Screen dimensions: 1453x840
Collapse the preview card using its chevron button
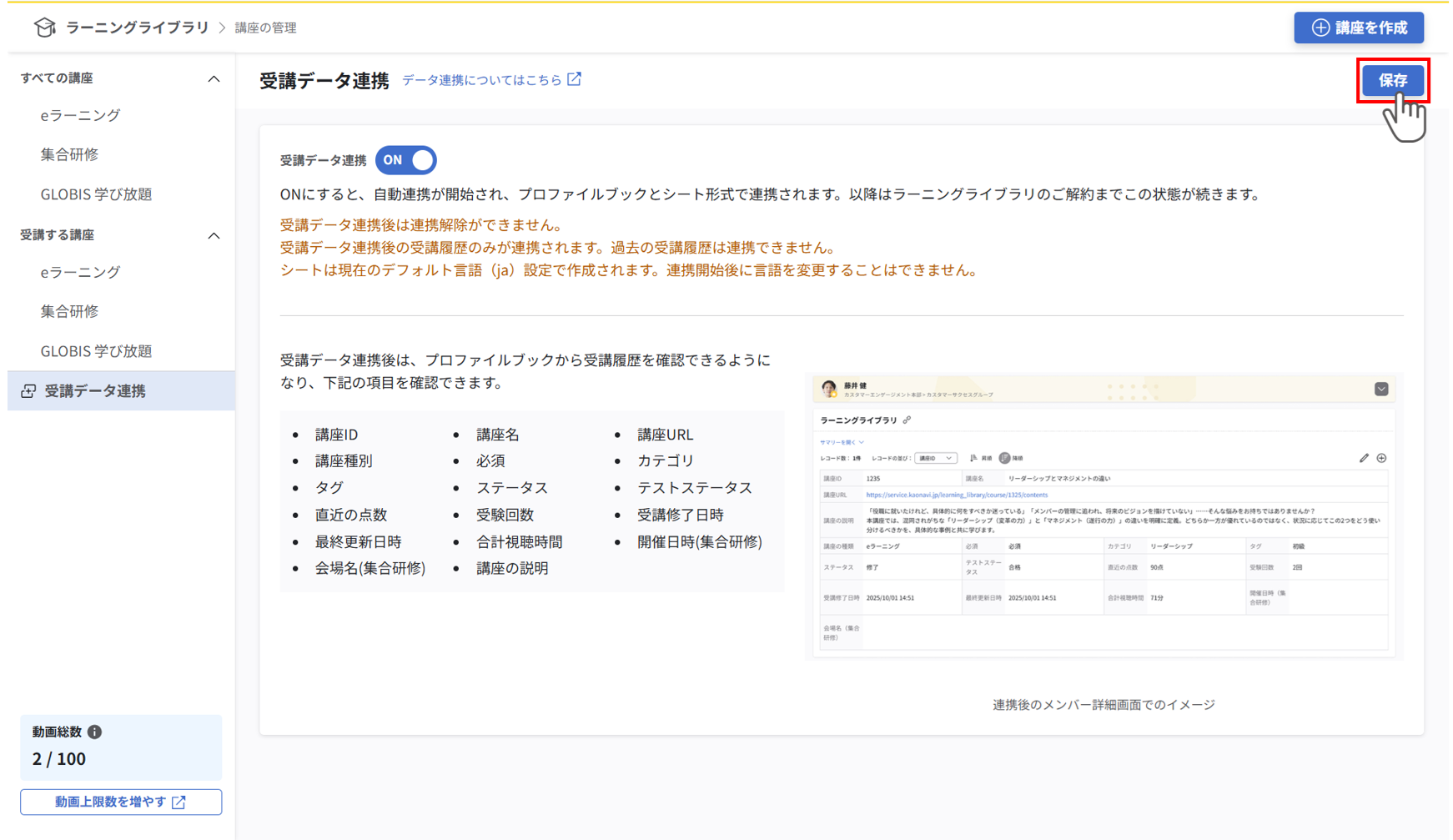1382,389
